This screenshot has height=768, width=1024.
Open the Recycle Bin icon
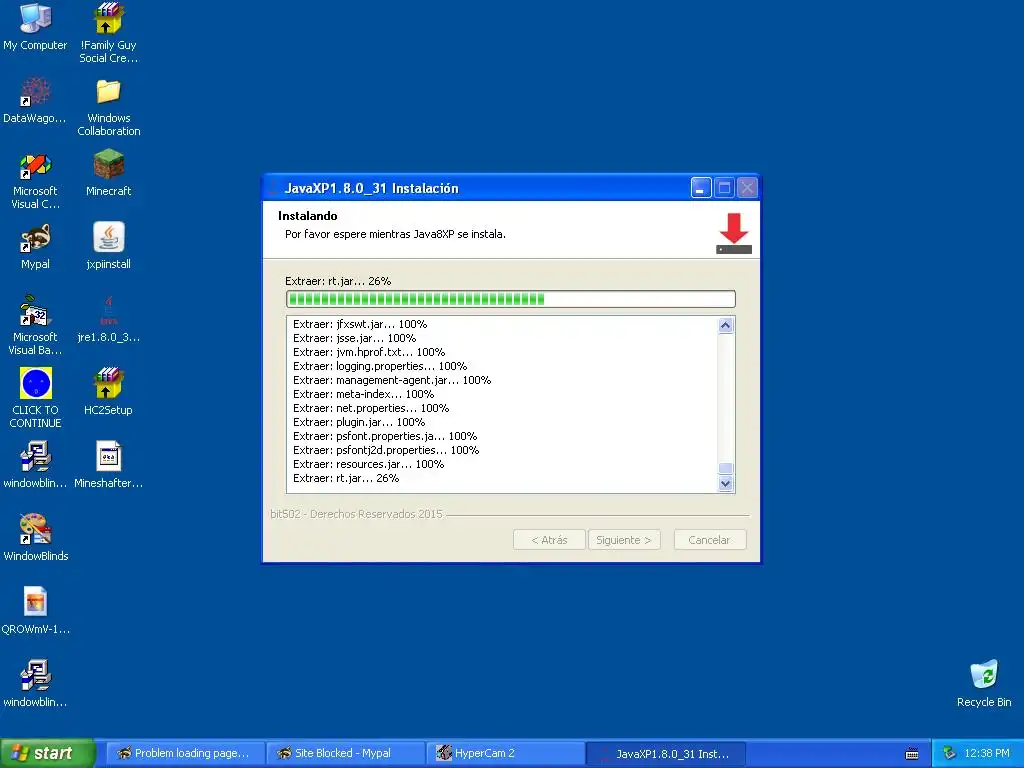point(984,675)
